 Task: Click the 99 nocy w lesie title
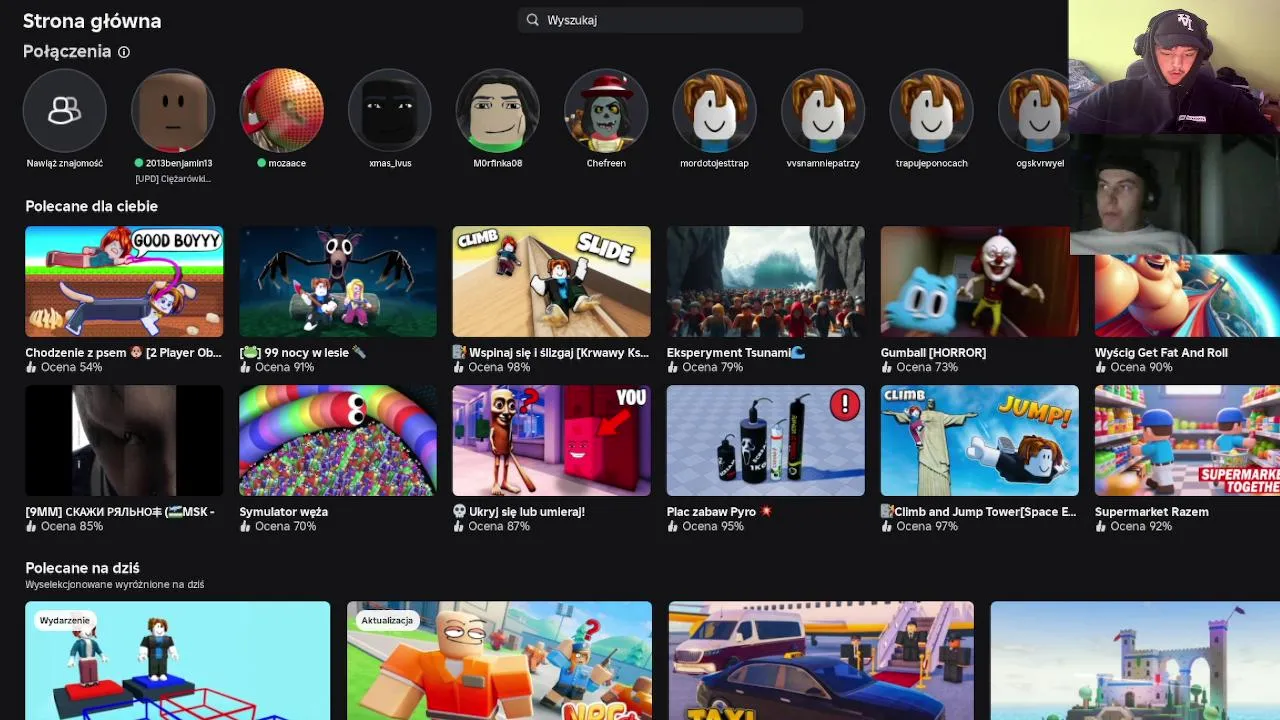303,353
